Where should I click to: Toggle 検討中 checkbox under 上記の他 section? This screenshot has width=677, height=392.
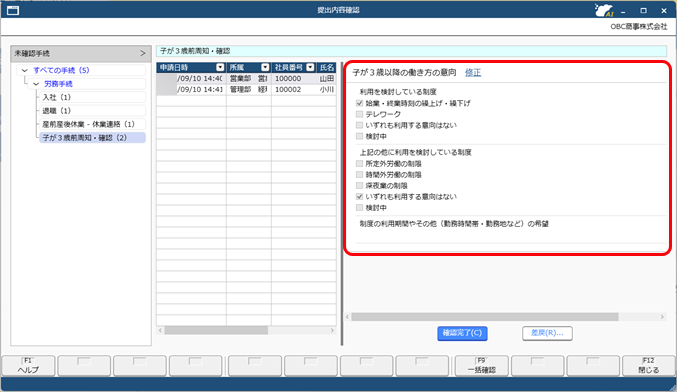(x=359, y=208)
